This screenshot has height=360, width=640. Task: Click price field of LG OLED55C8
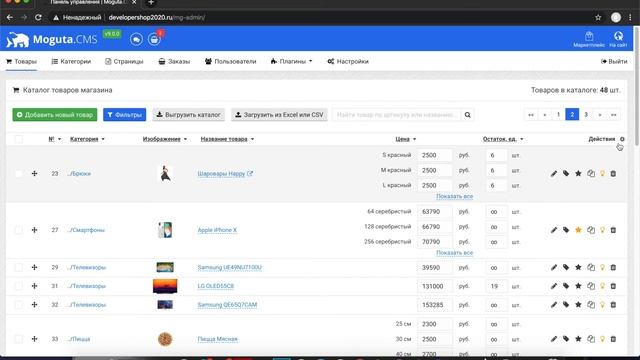pyautogui.click(x=435, y=287)
